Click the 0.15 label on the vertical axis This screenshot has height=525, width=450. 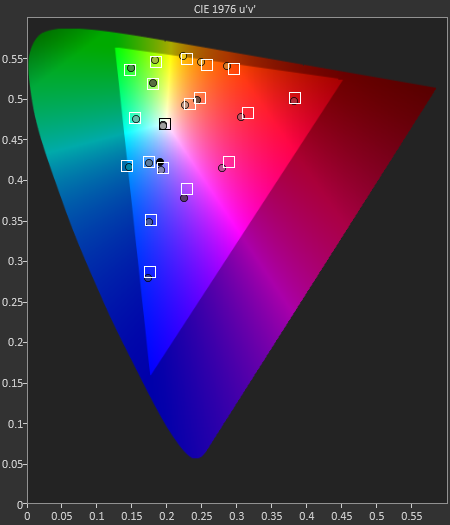12,383
